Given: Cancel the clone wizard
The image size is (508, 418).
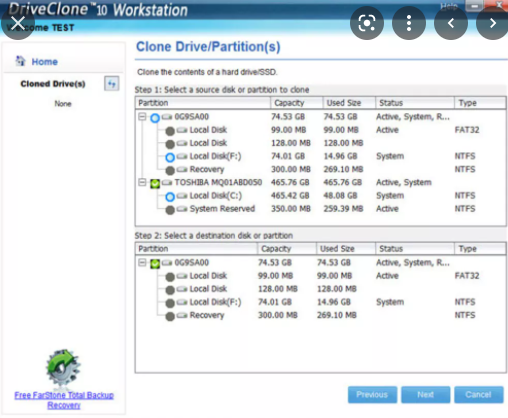Looking at the screenshot, I should pos(479,395).
